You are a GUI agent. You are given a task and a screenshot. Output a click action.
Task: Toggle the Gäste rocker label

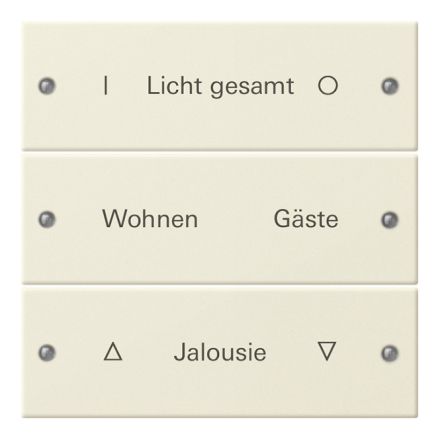point(306,218)
